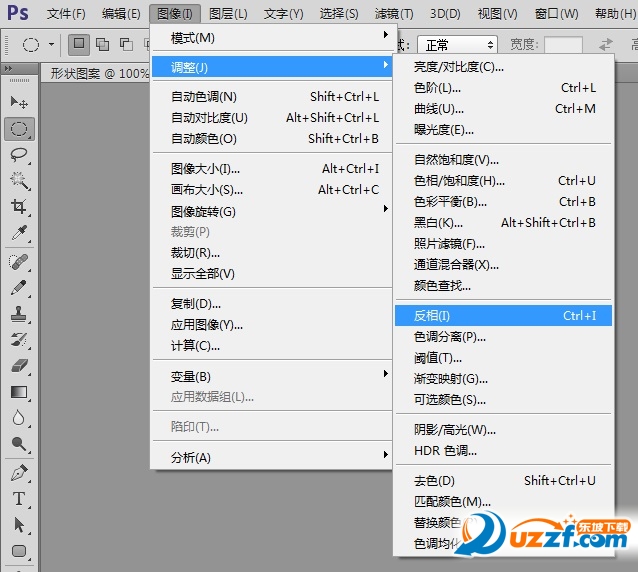
Task: Select the Type tool
Action: (19, 499)
